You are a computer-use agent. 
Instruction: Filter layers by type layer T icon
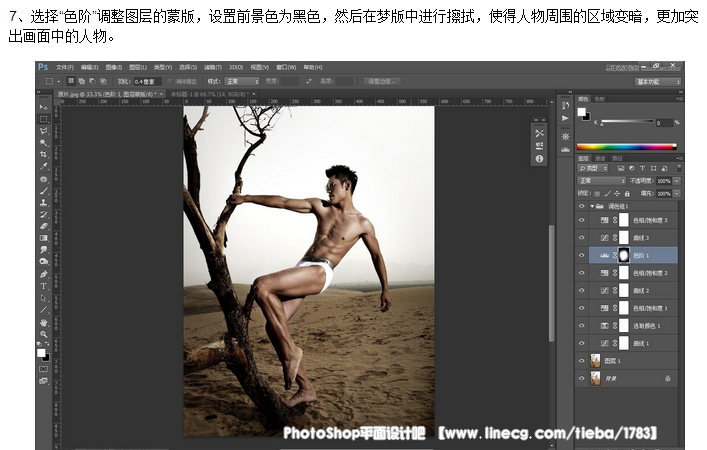click(x=643, y=168)
